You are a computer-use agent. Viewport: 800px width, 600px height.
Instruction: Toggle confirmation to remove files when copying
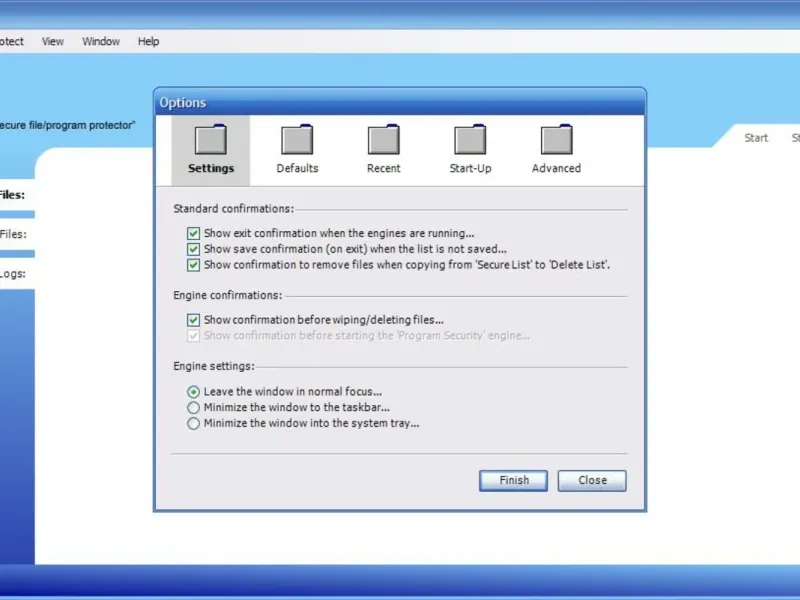tap(193, 265)
